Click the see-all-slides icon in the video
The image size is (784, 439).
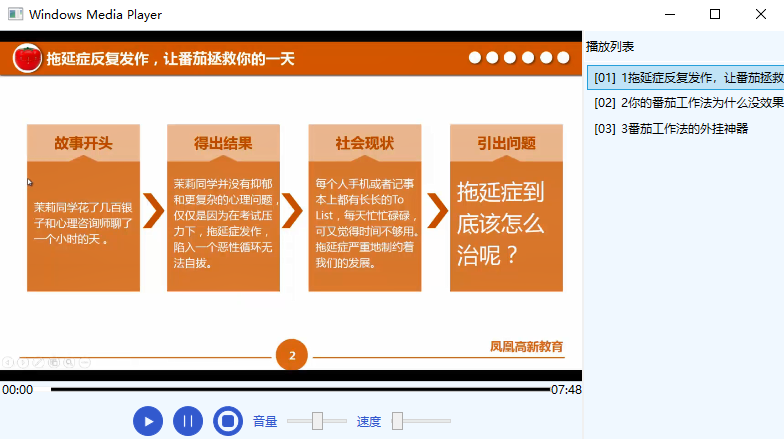[x=54, y=362]
